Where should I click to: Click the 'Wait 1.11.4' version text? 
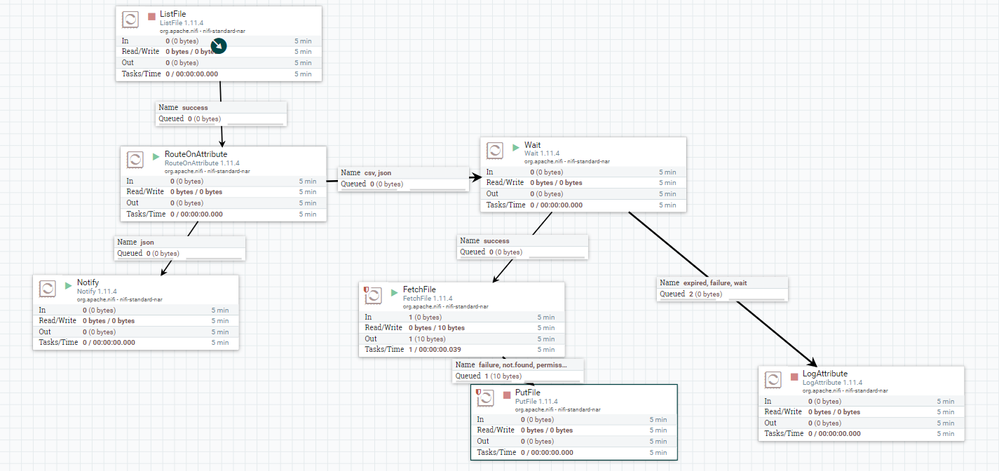(542, 154)
